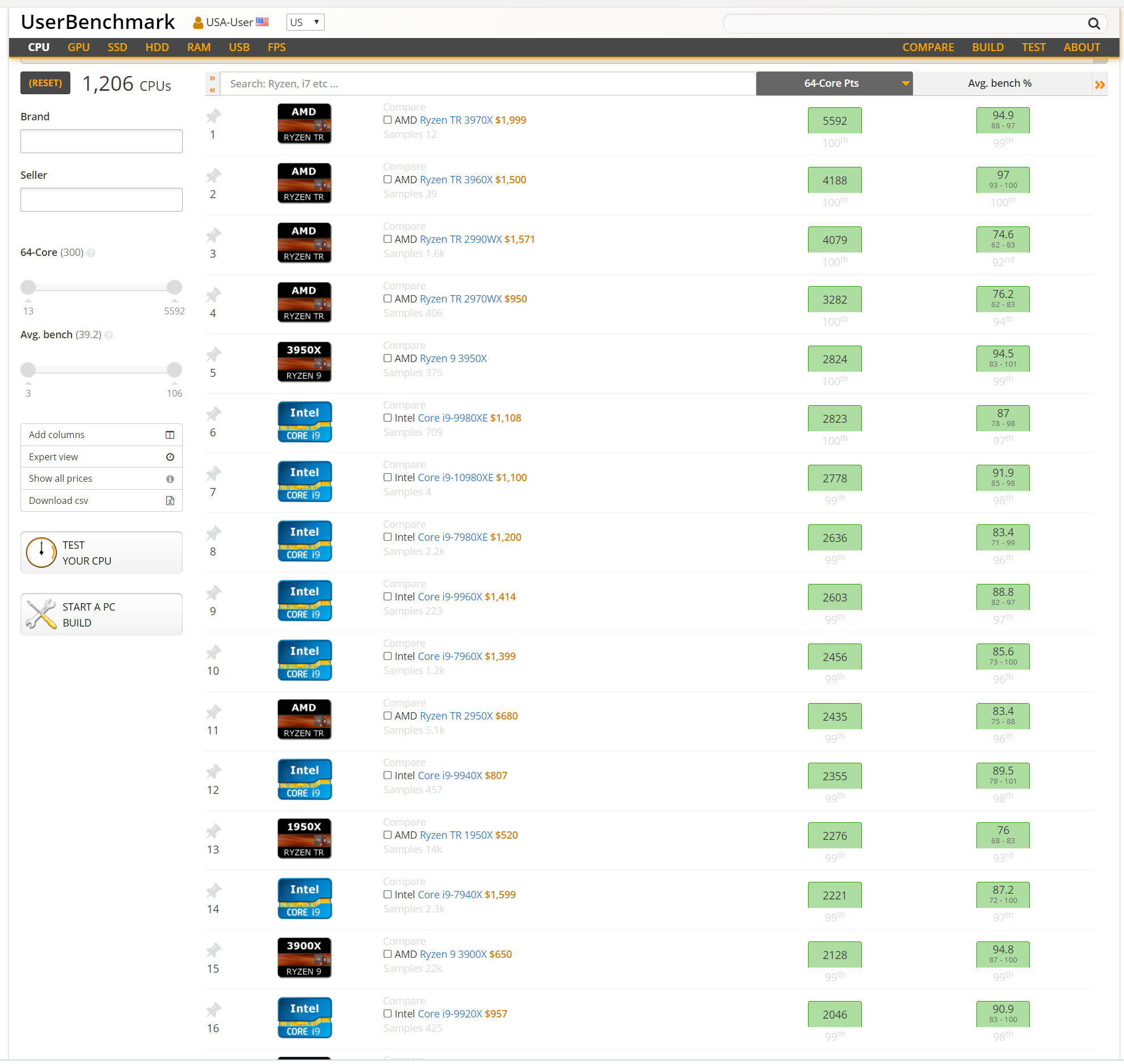The image size is (1124, 1064).
Task: Pin the Core i9-7980XE row
Action: coord(213,533)
